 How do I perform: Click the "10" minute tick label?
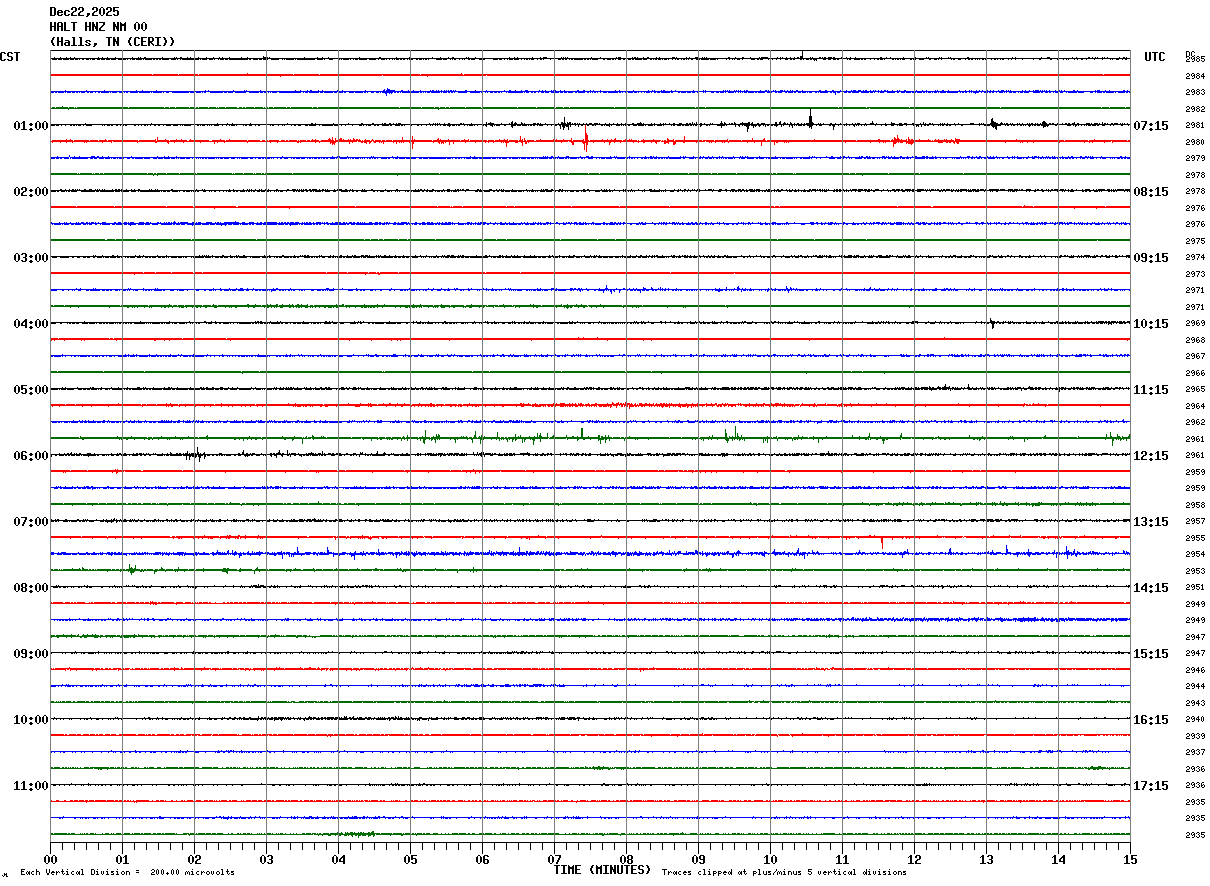pos(770,859)
